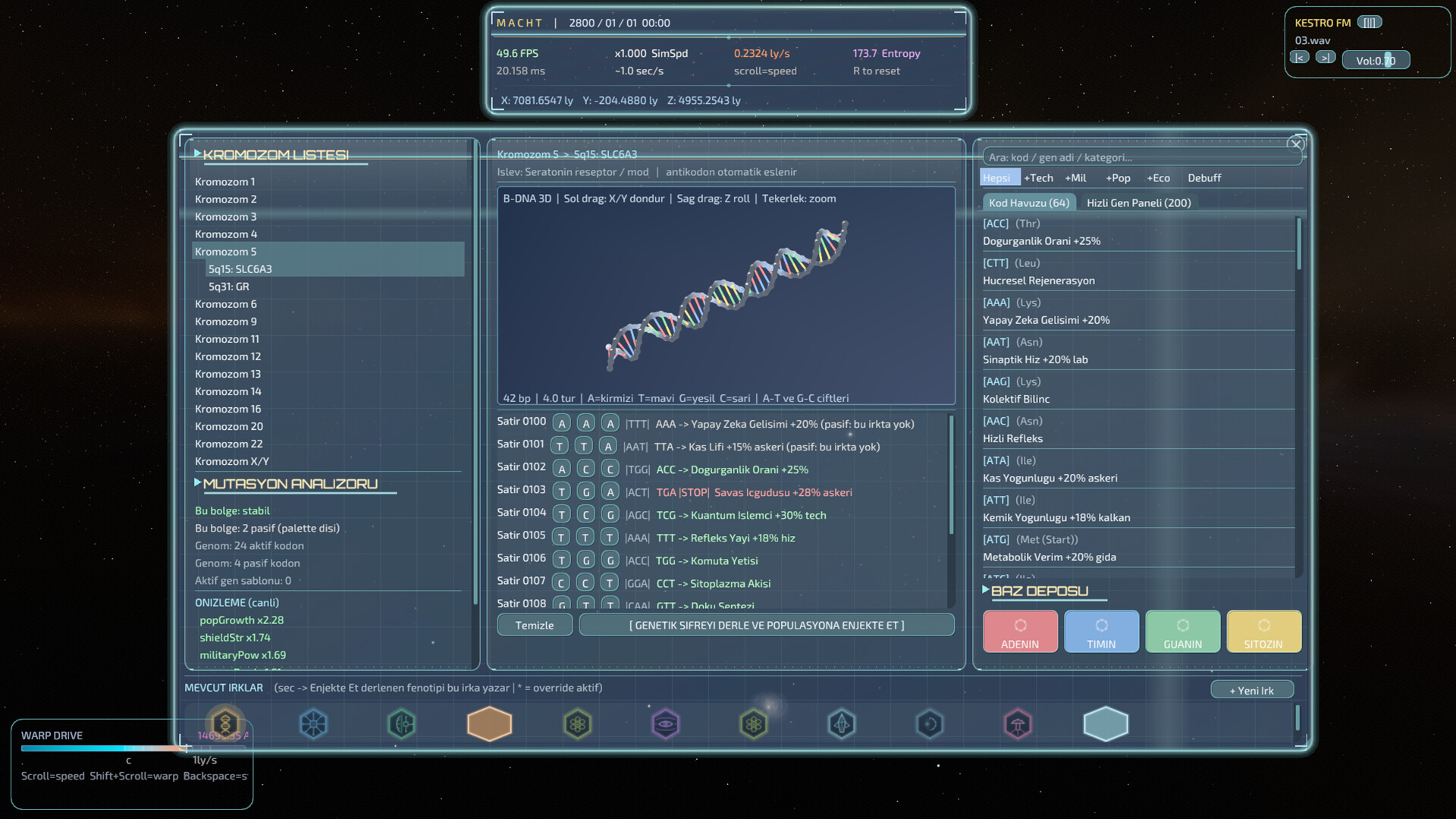
Task: Click the 3D B-DNA helix viewer
Action: click(x=726, y=297)
